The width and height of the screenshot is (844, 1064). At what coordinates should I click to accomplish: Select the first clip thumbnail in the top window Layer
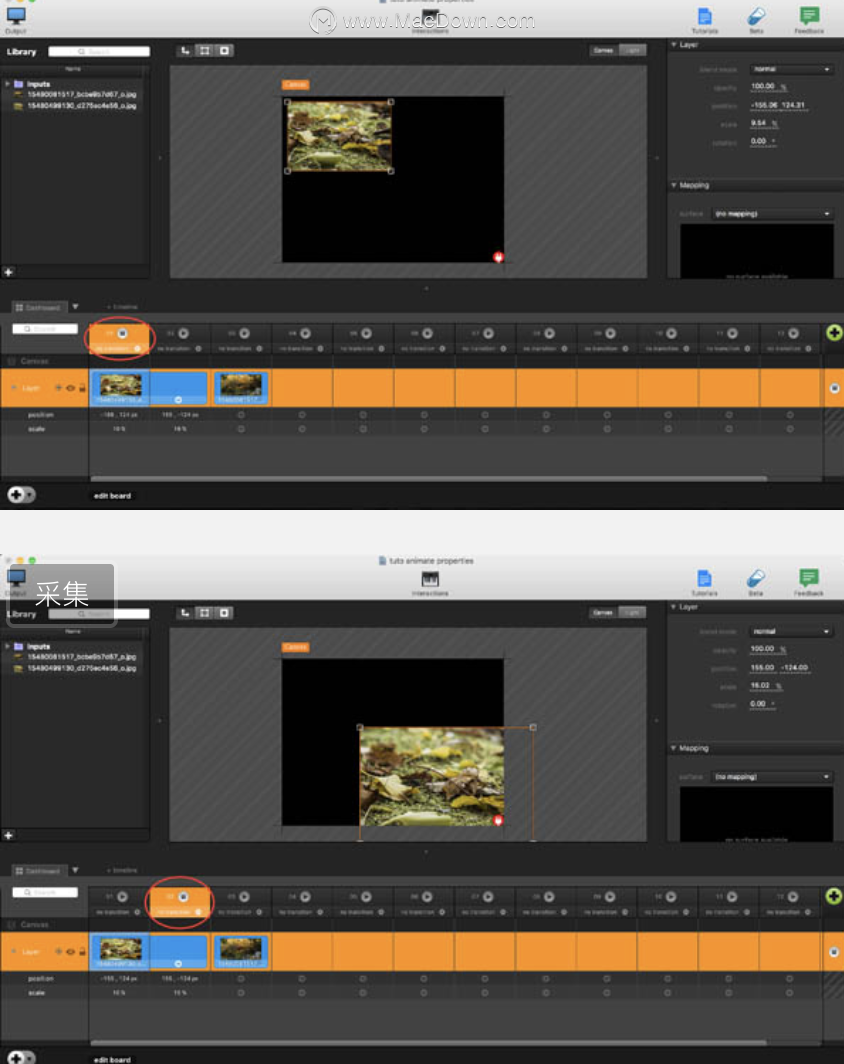pyautogui.click(x=121, y=387)
